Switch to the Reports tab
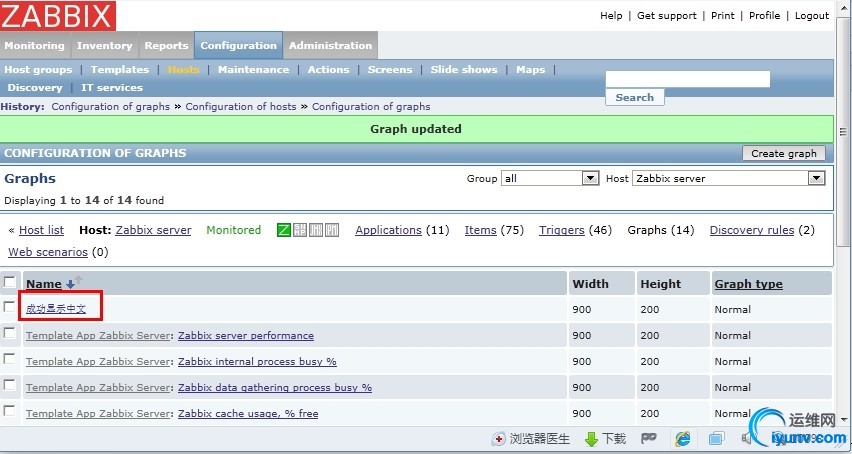852x454 pixels. point(166,46)
